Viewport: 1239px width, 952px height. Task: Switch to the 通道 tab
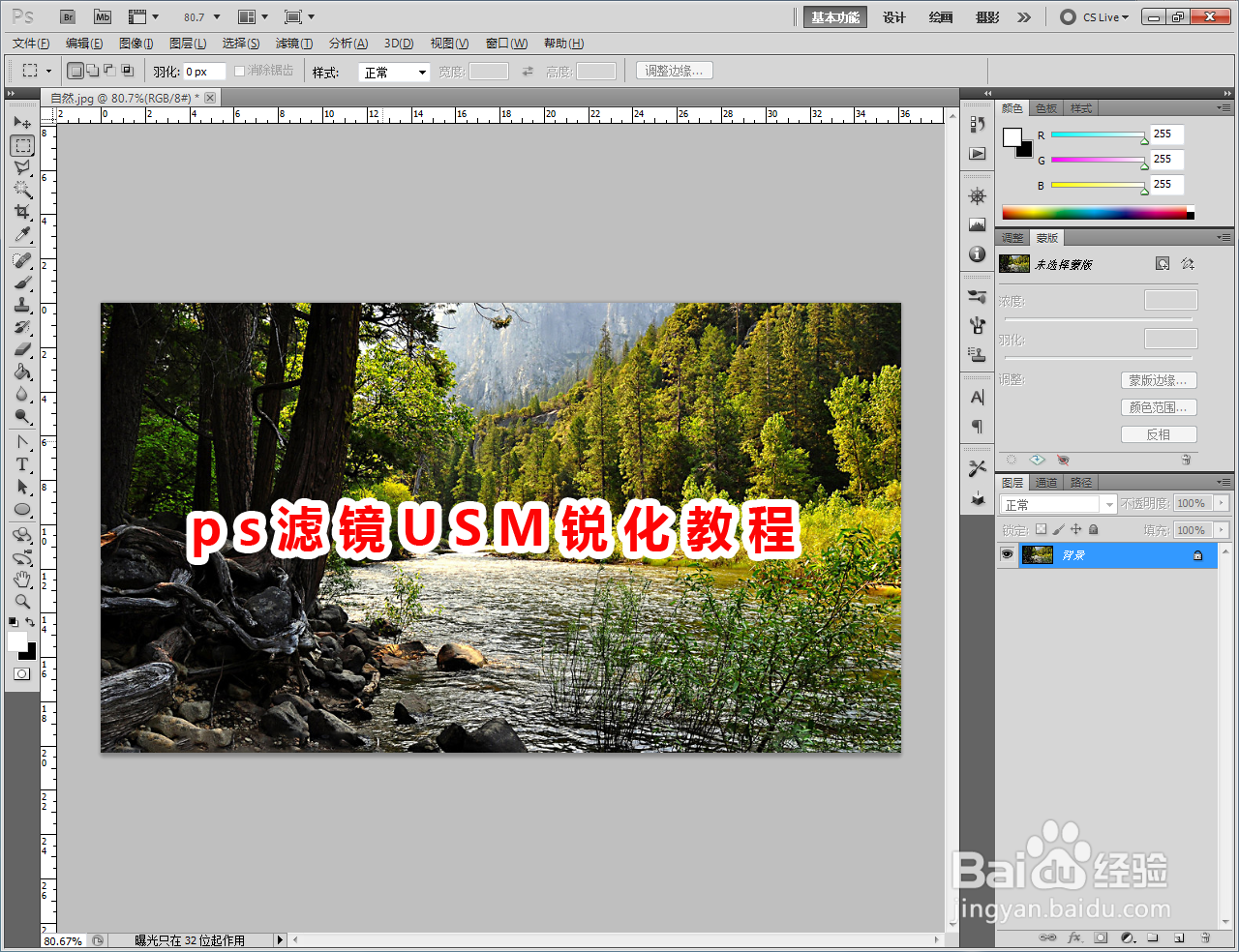coord(1045,482)
